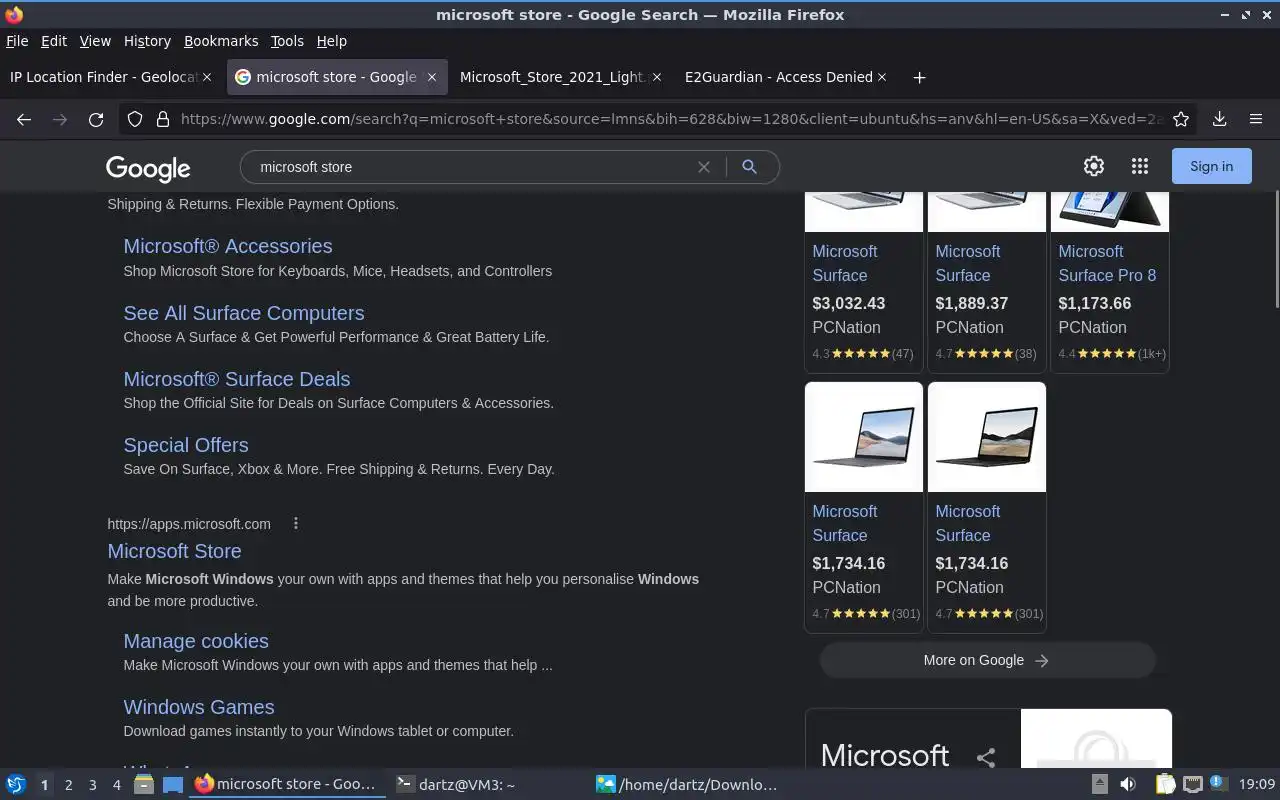
Task: Switch to workspace 4
Action: 116,785
